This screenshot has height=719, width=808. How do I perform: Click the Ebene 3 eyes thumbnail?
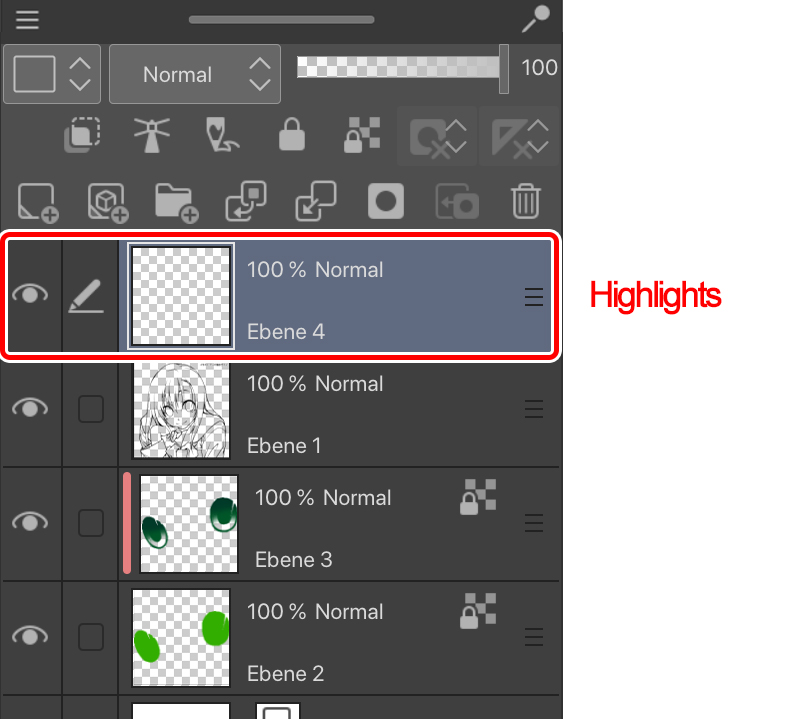click(x=189, y=524)
